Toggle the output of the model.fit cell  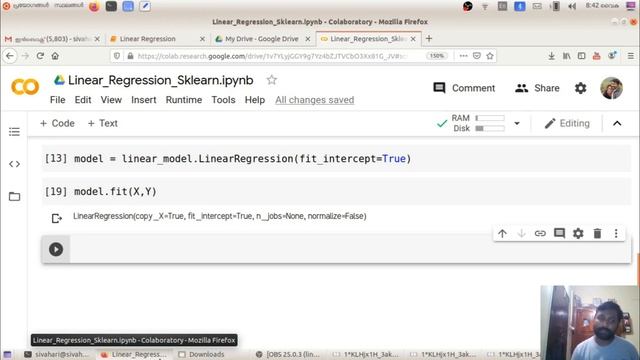tap(57, 218)
